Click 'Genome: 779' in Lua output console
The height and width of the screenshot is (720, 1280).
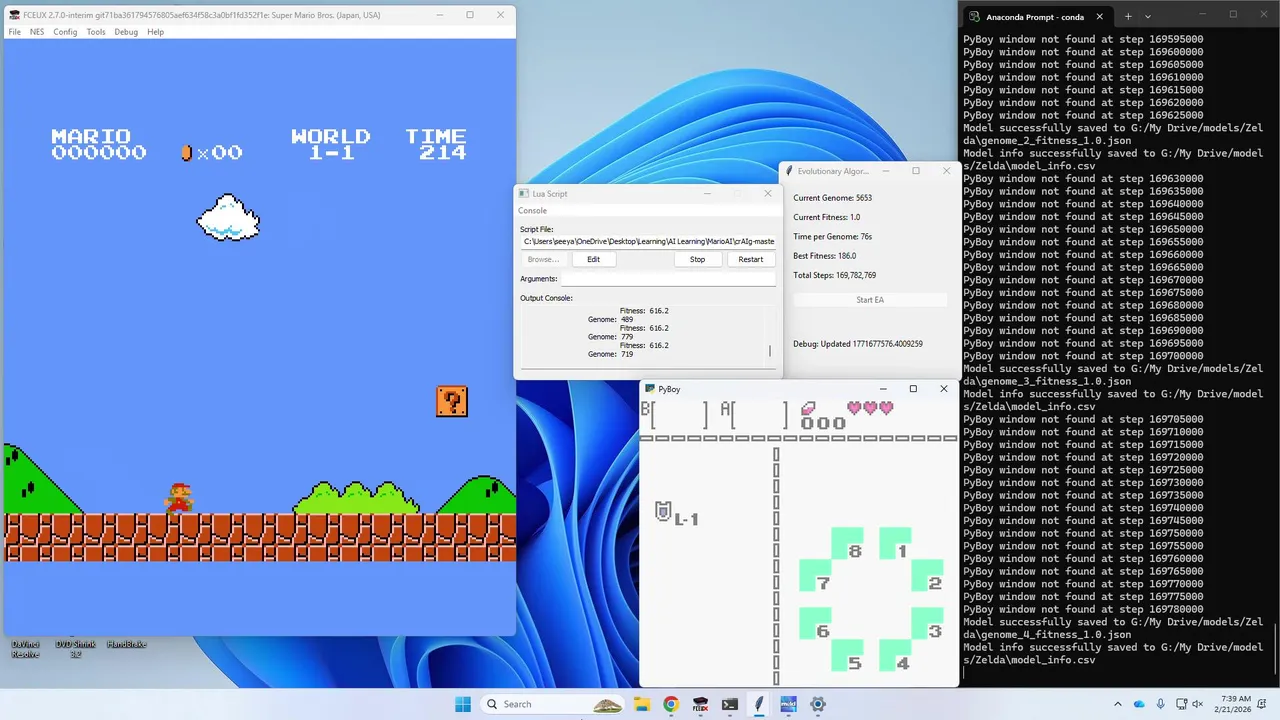point(610,337)
